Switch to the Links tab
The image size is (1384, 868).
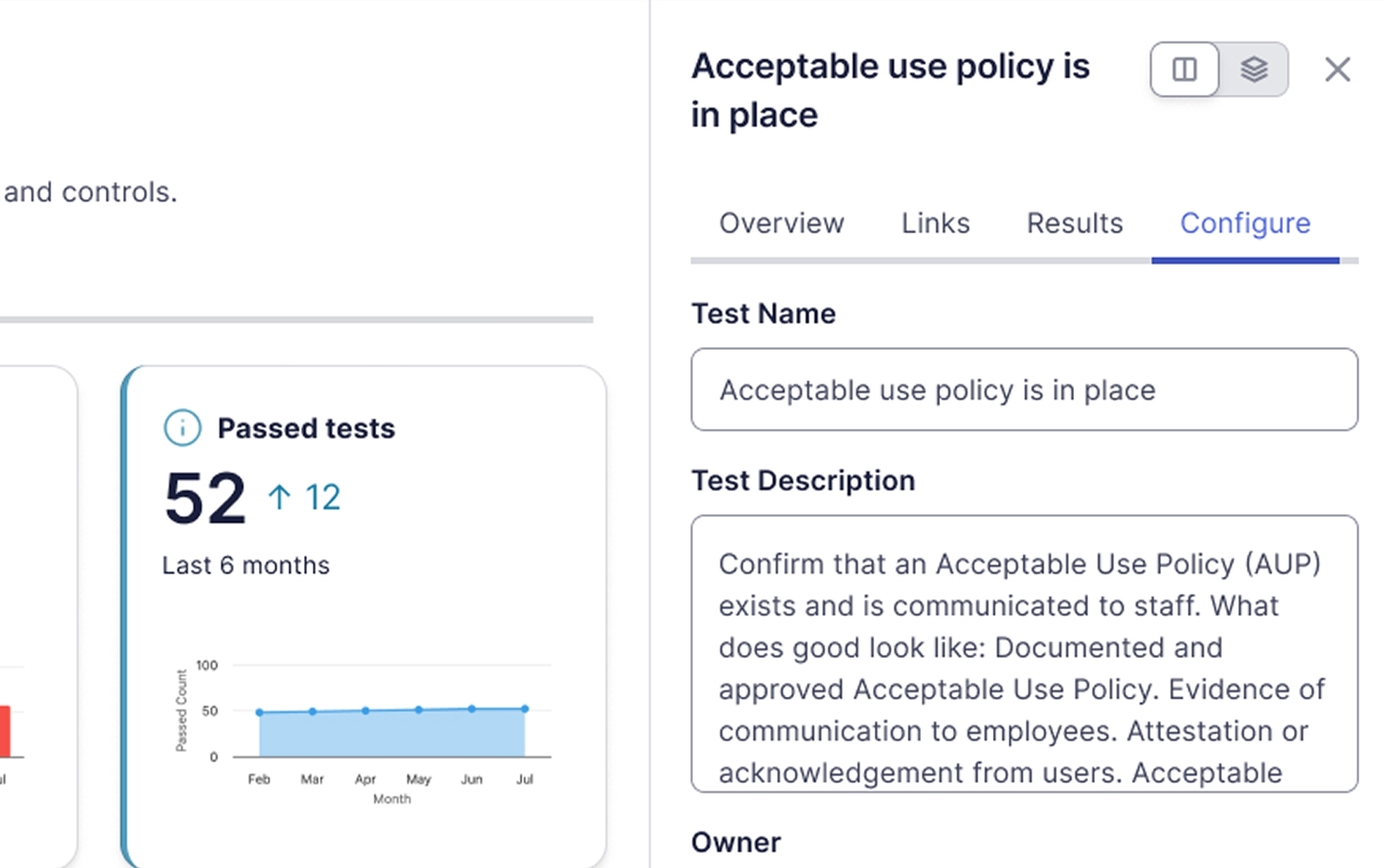coord(935,223)
